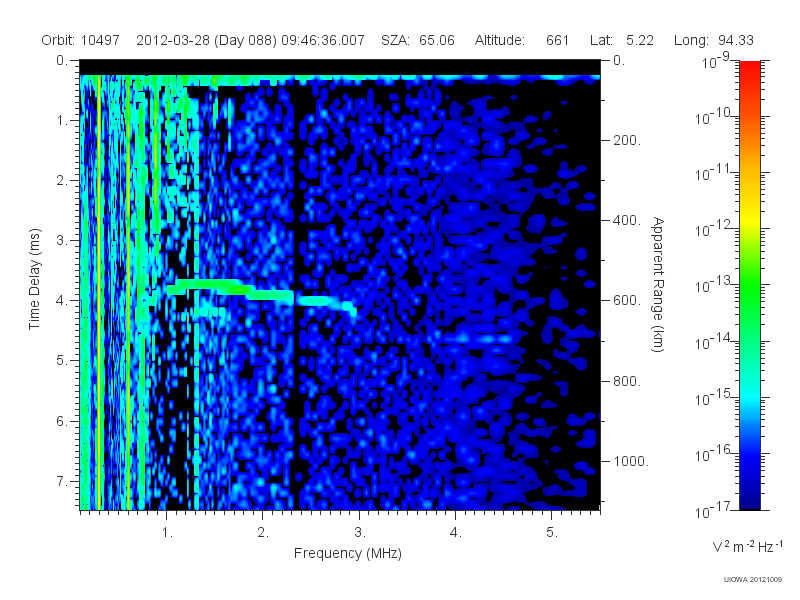Click the 10^-16 color scale label
Viewport: 800px width, 600px height.
point(714,453)
